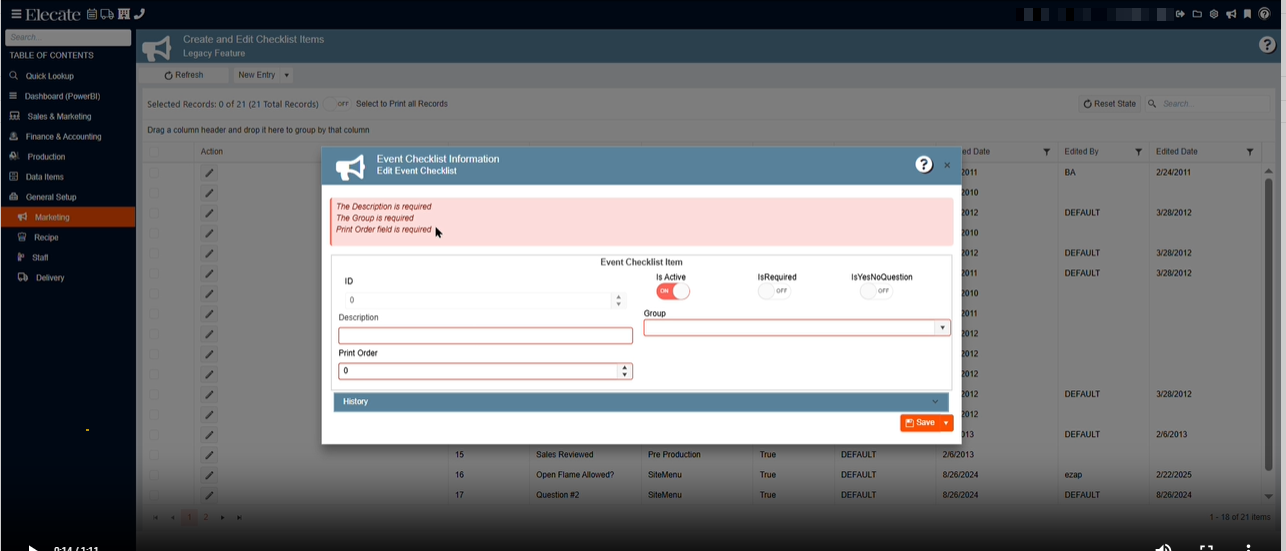Enable the IsRequired toggle
1286x551 pixels.
click(x=774, y=291)
